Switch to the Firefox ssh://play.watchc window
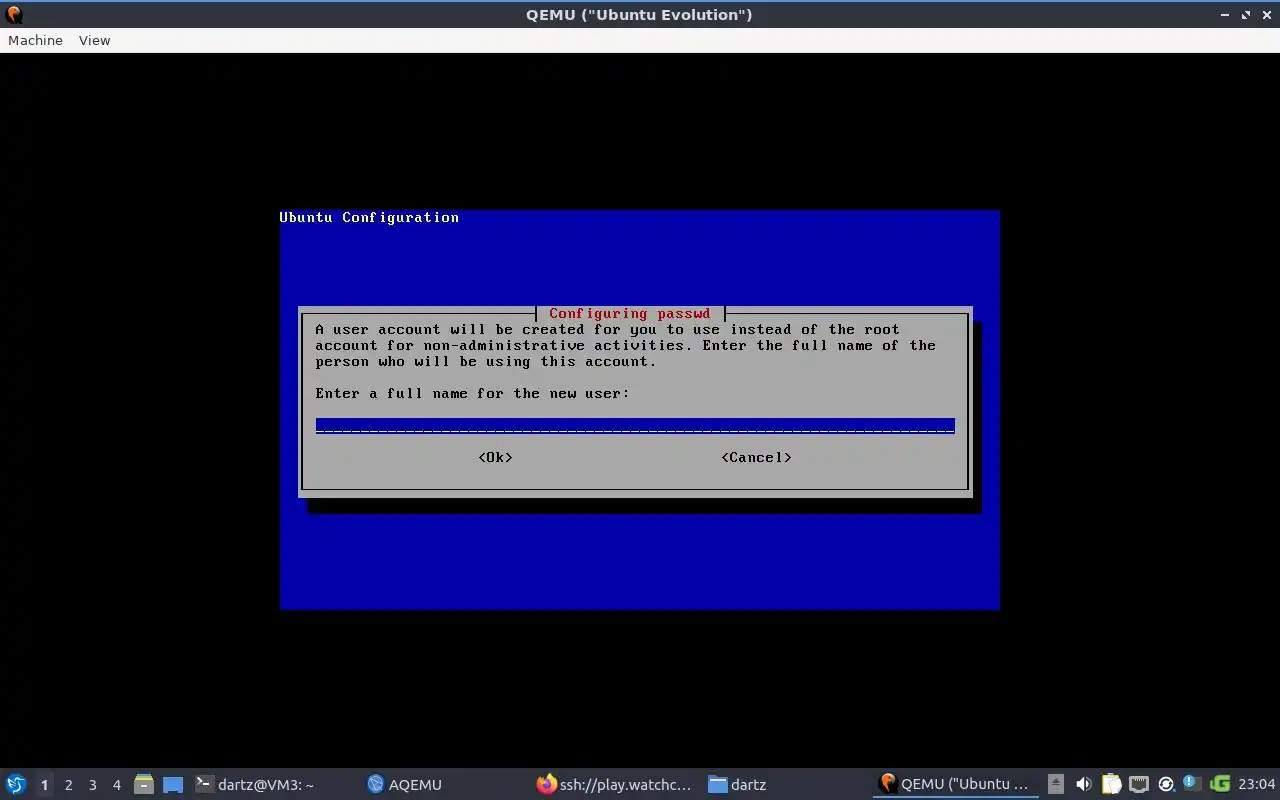This screenshot has width=1280, height=800. (616, 784)
